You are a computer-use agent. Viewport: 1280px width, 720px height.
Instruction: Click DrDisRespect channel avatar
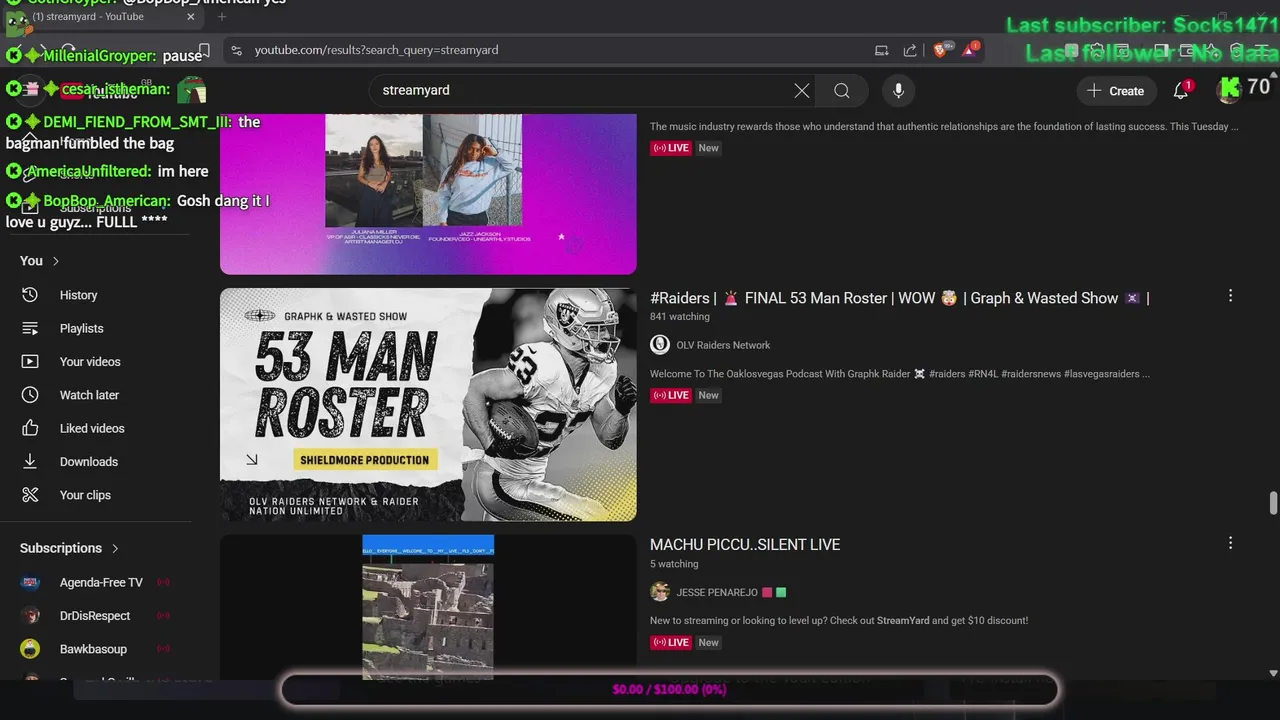[x=30, y=616]
